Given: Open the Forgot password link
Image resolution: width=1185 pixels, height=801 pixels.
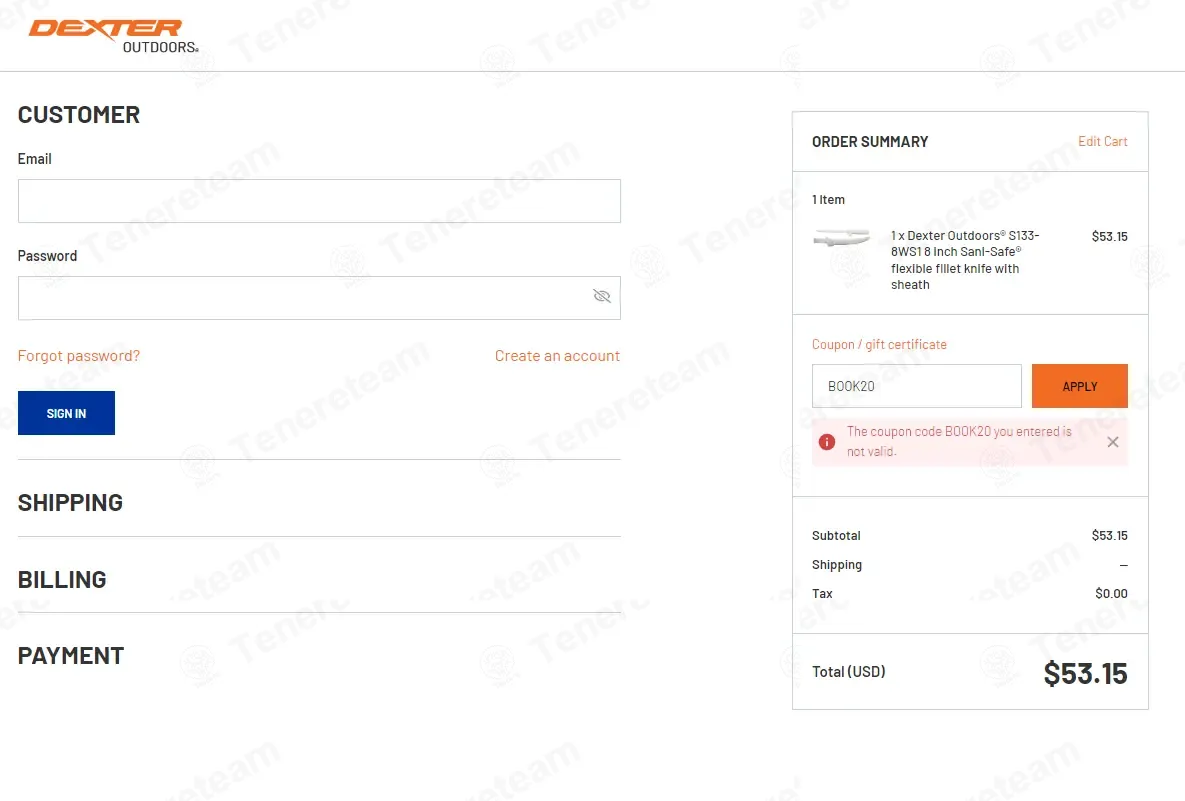Looking at the screenshot, I should (79, 356).
